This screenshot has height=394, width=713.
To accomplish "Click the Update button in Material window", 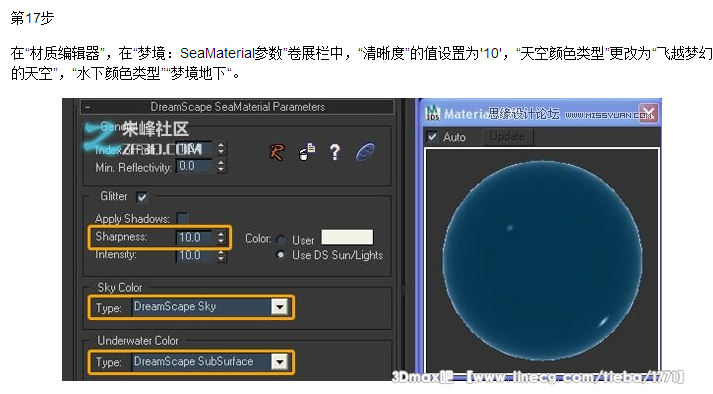I will pyautogui.click(x=507, y=136).
